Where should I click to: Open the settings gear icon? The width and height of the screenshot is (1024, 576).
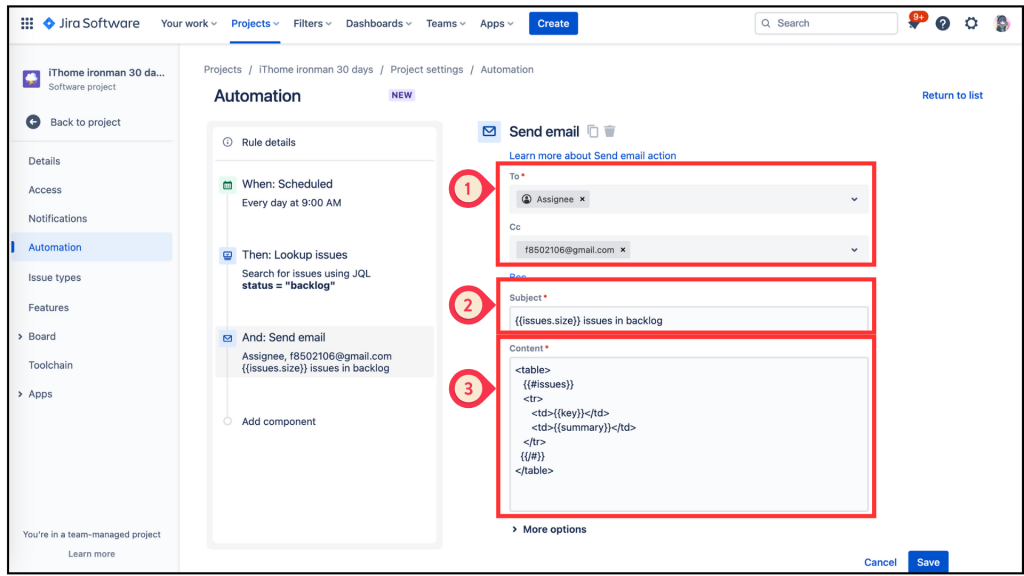[971, 24]
